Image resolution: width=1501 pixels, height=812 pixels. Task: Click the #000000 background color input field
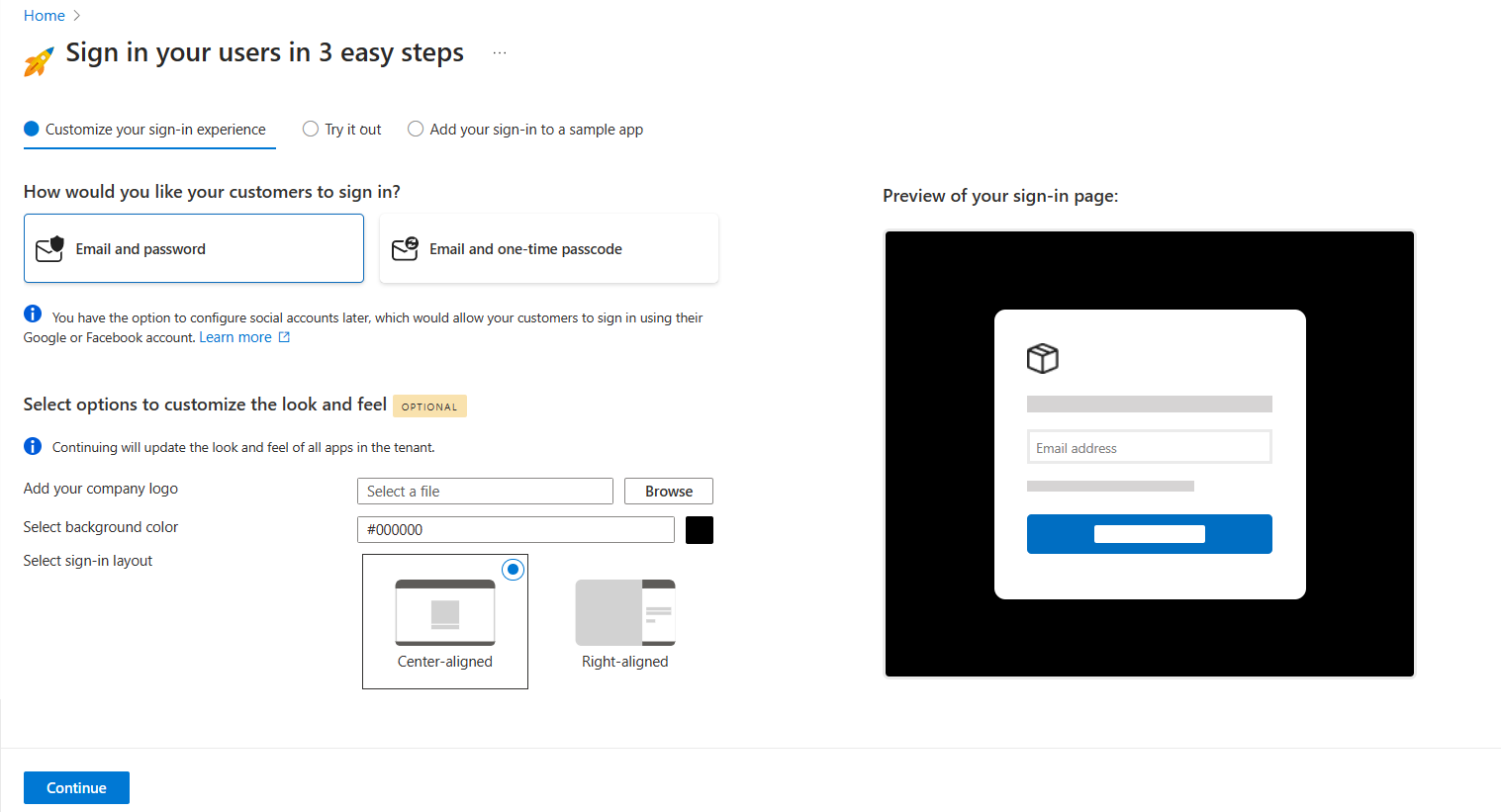pyautogui.click(x=515, y=529)
